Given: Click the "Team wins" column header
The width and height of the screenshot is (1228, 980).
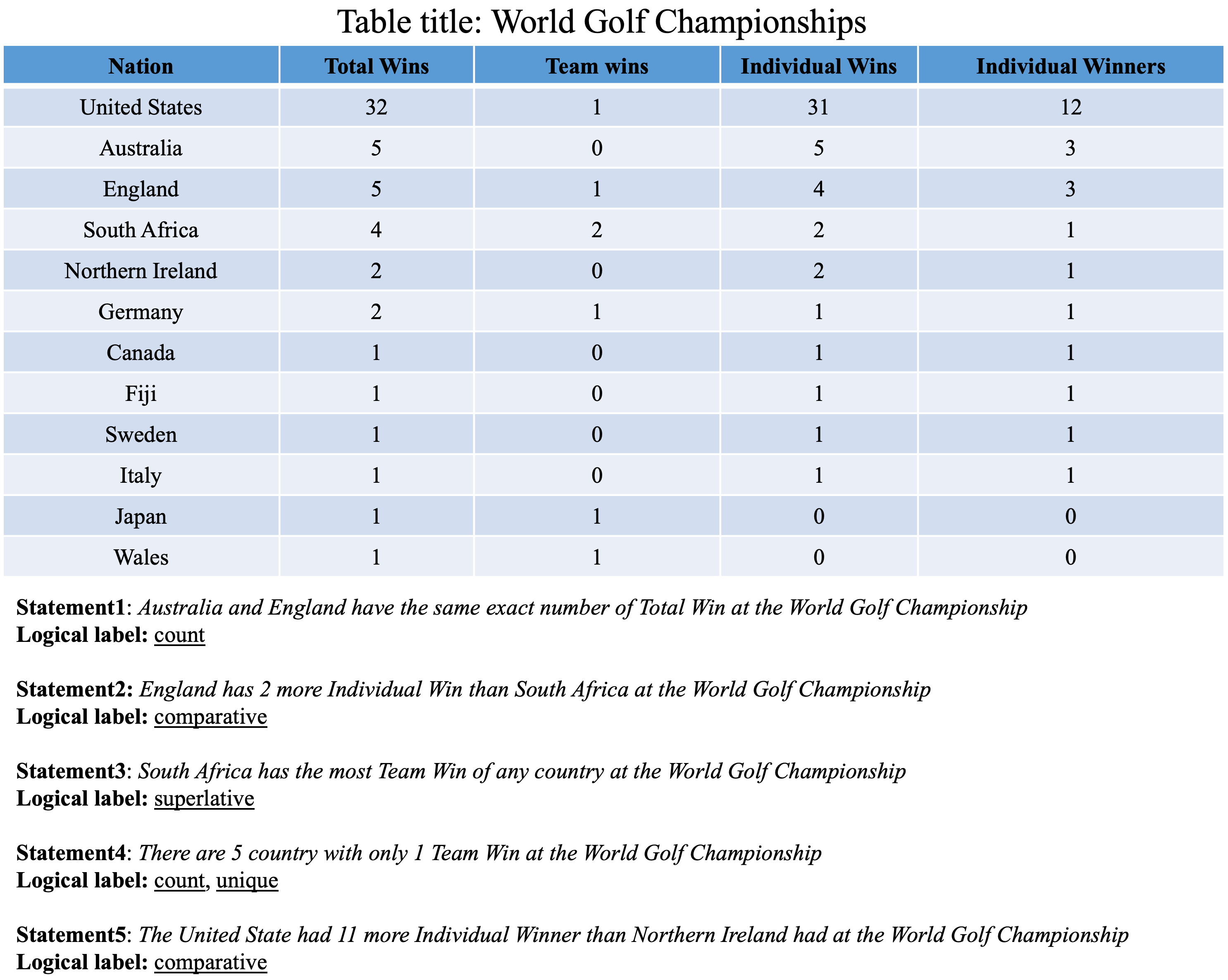Looking at the screenshot, I should (x=597, y=66).
